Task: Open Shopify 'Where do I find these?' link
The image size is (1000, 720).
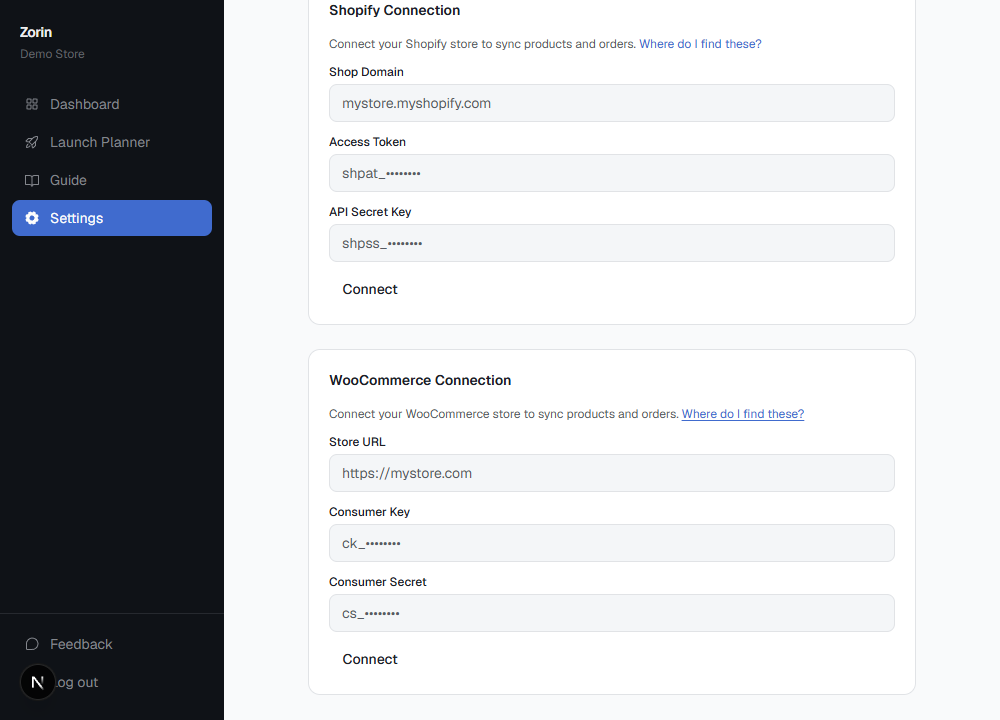Action: pos(700,44)
